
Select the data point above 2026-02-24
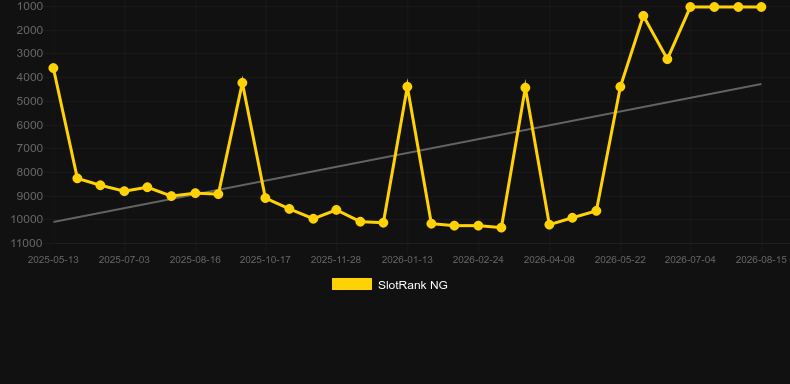point(478,226)
